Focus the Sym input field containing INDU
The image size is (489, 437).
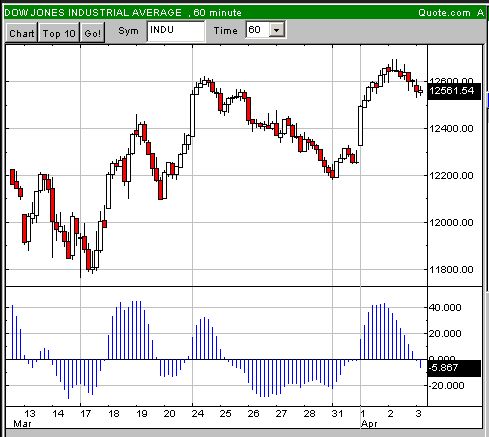coord(176,31)
